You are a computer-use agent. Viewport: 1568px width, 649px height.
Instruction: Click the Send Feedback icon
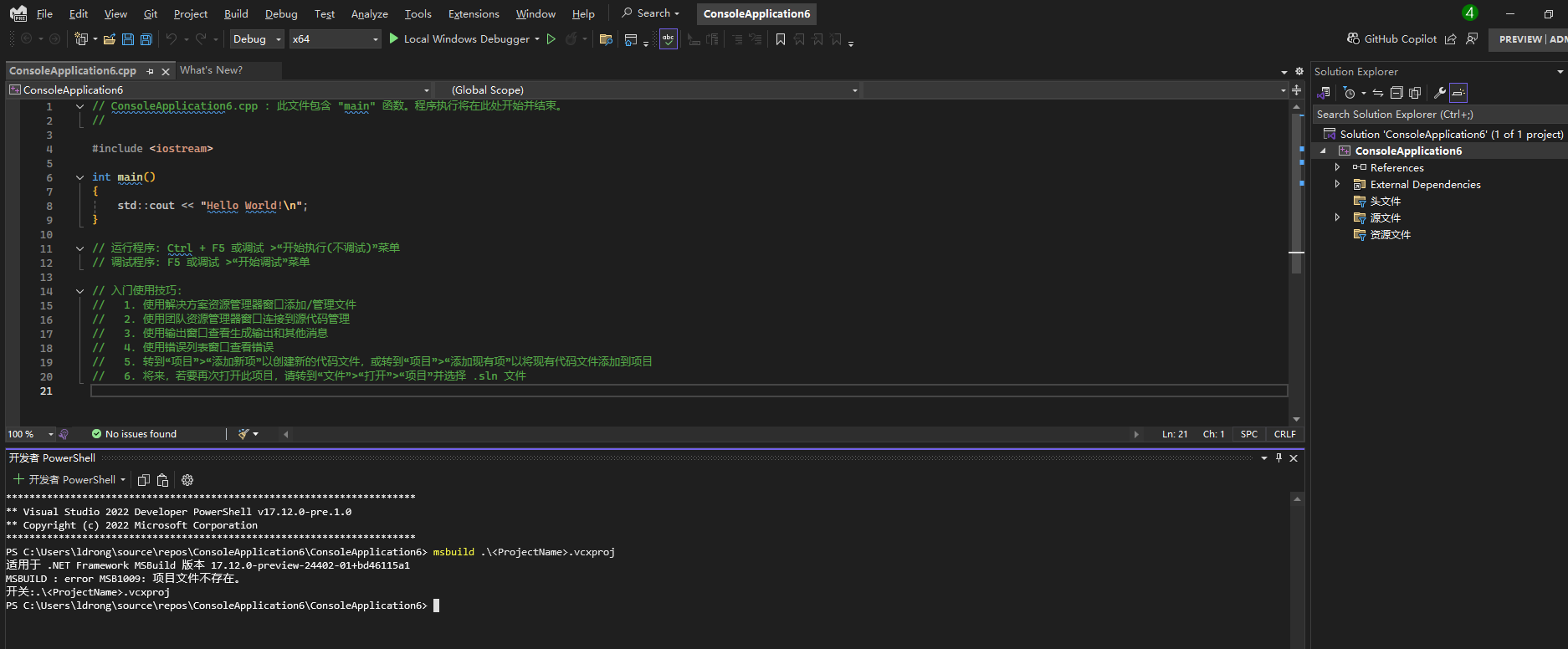pyautogui.click(x=1472, y=38)
